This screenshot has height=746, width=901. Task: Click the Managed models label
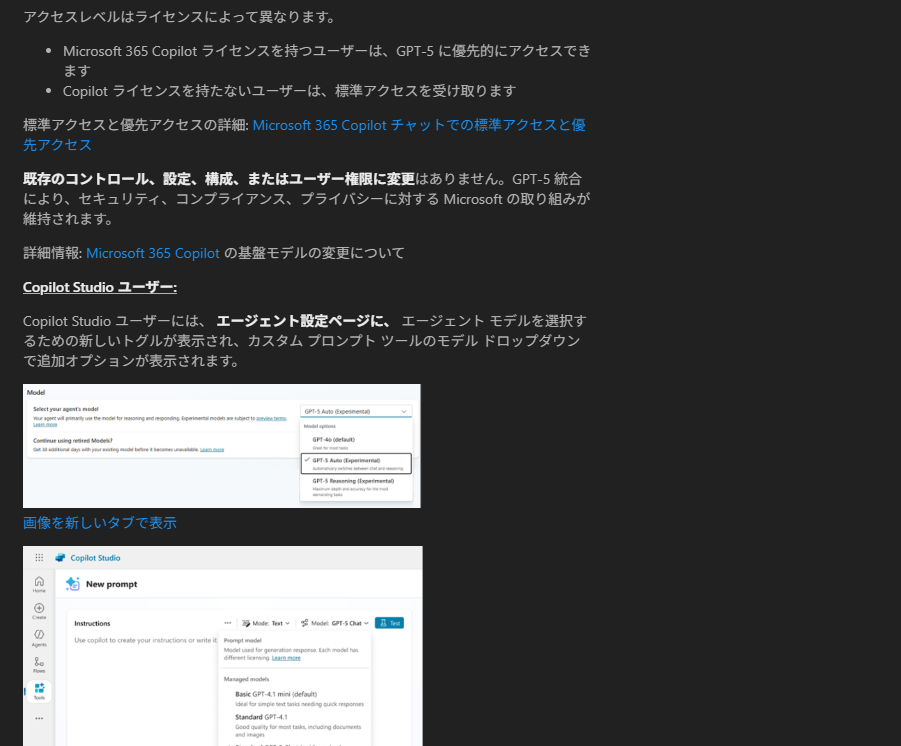click(246, 679)
